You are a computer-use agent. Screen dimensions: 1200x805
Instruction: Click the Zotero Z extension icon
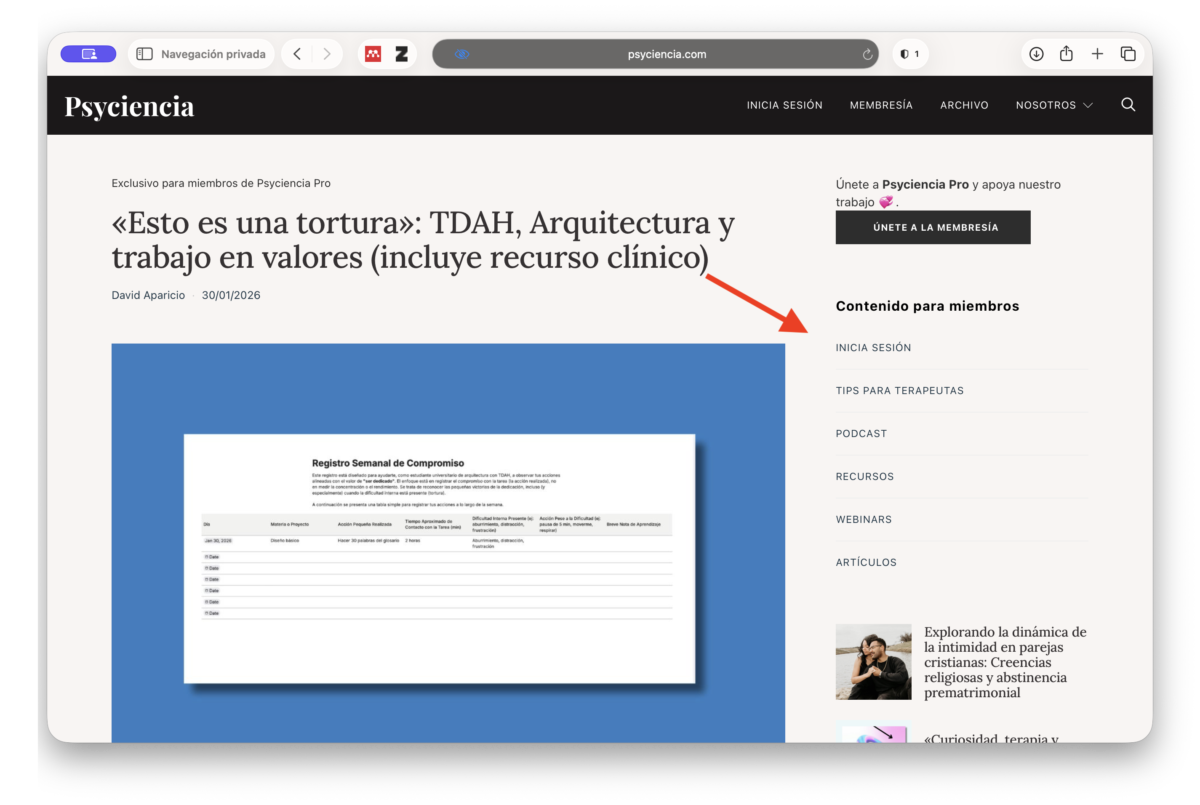[x=401, y=54]
